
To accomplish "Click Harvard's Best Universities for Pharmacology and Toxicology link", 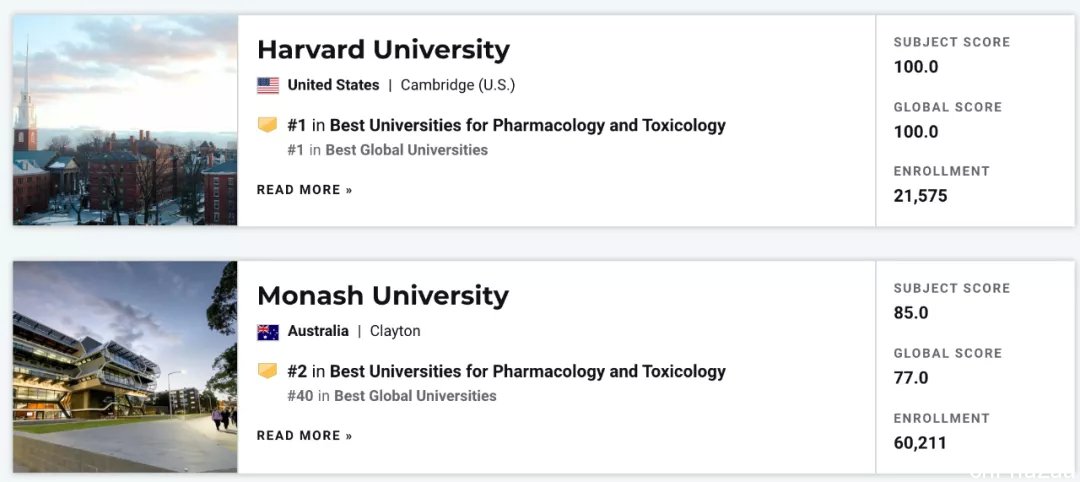I will (x=528, y=125).
